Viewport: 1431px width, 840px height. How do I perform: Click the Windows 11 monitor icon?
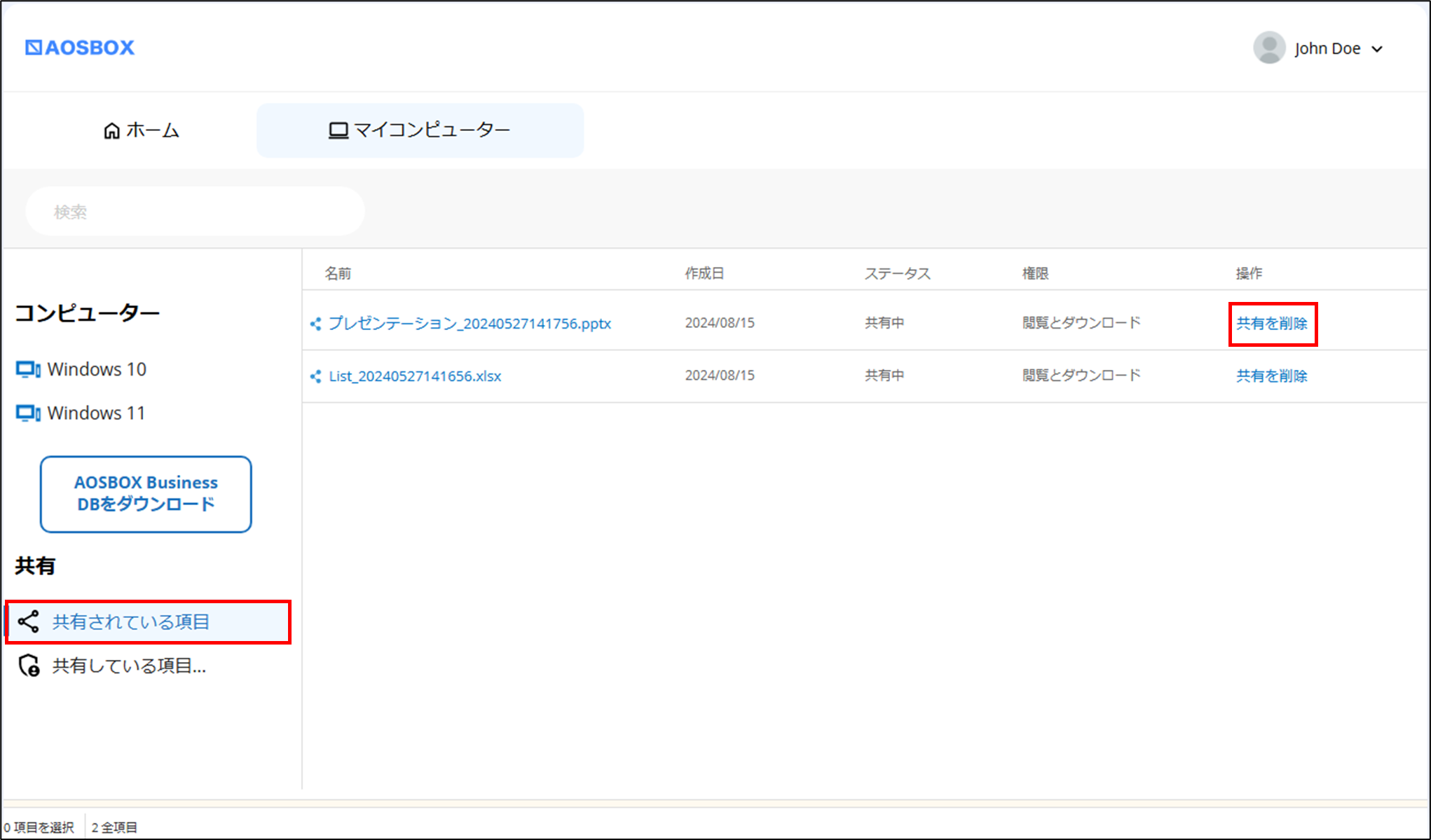[x=28, y=413]
